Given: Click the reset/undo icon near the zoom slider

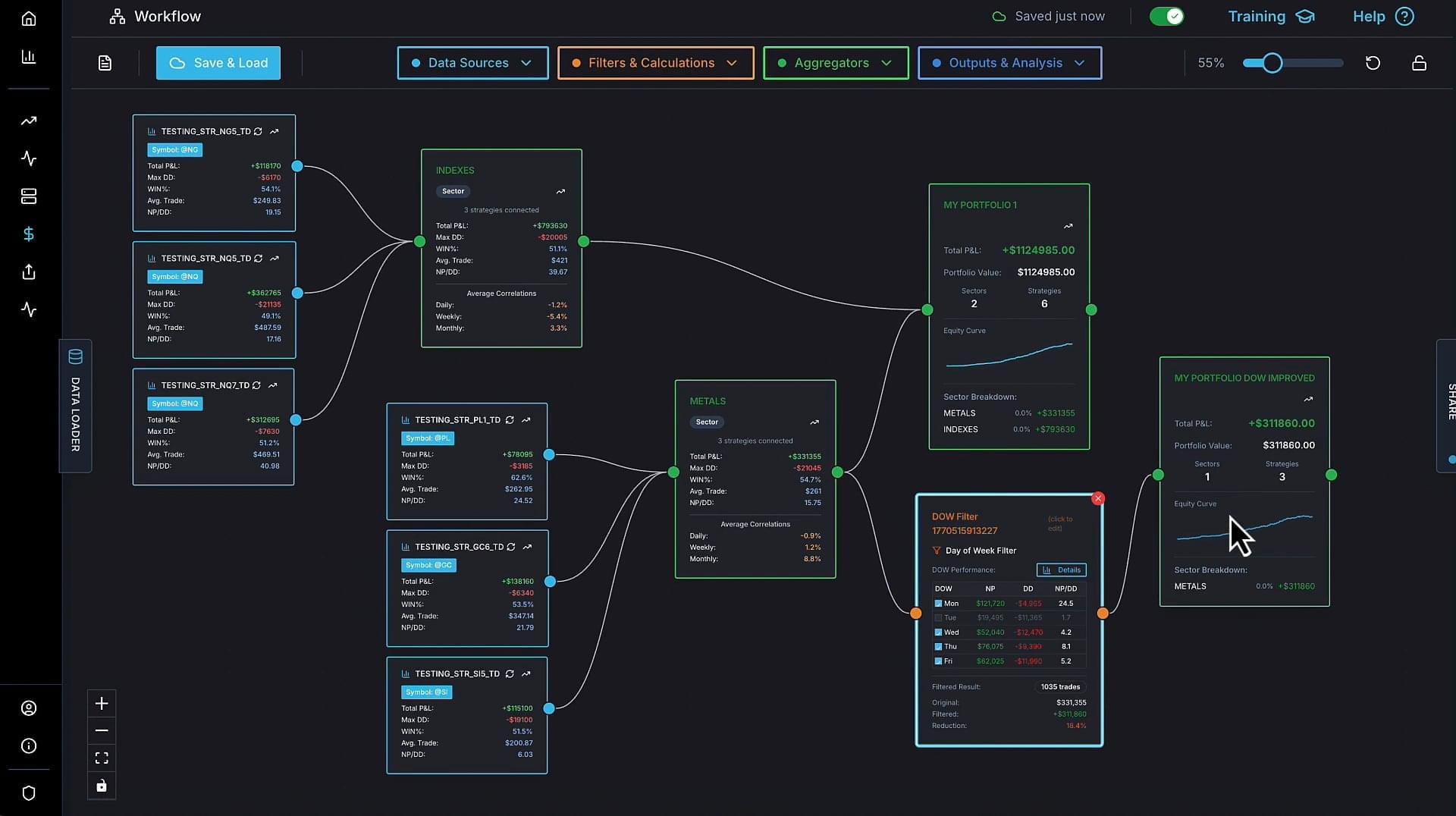Looking at the screenshot, I should click(1373, 63).
